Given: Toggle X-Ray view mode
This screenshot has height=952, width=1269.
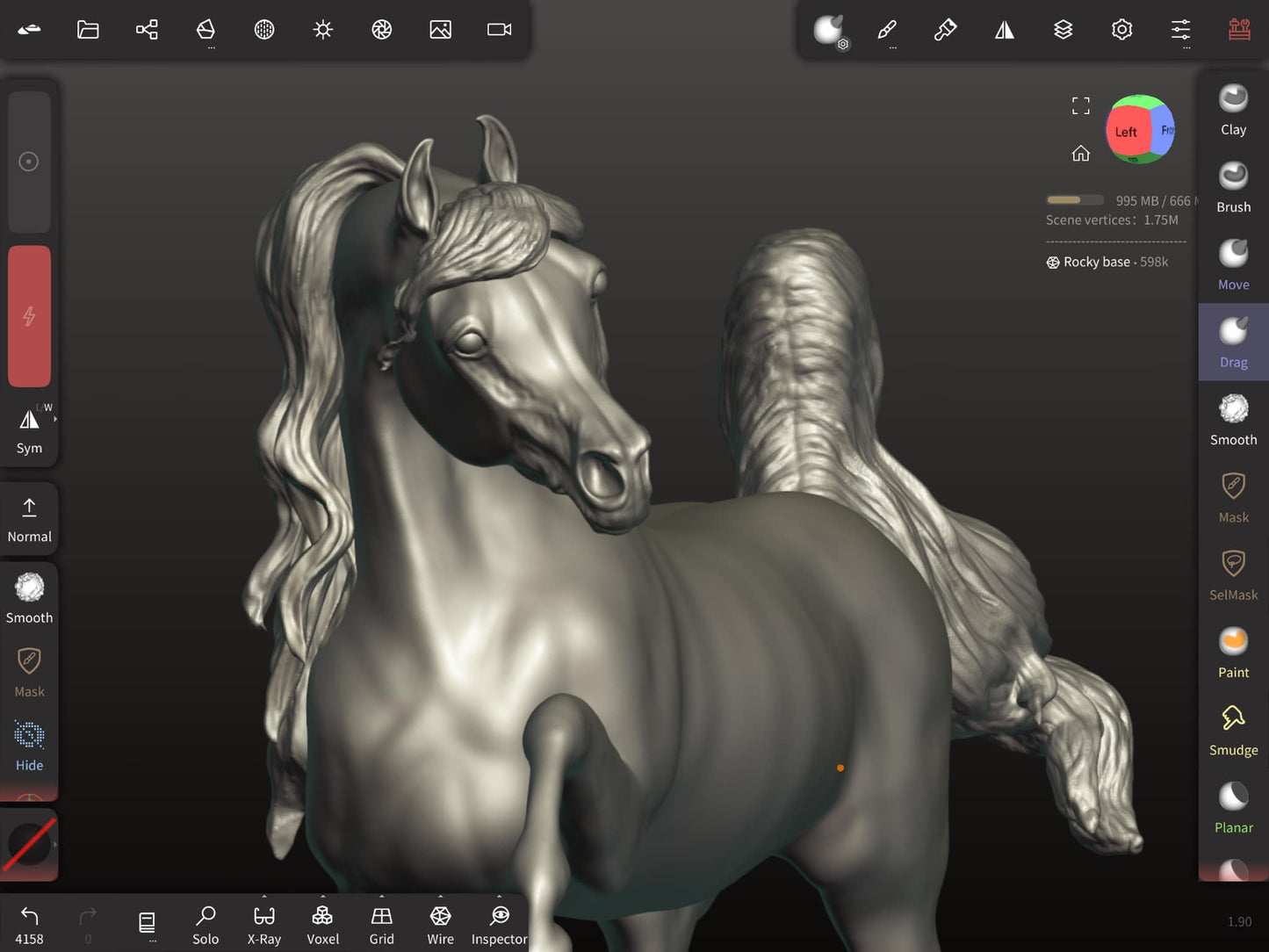Looking at the screenshot, I should click(x=263, y=925).
